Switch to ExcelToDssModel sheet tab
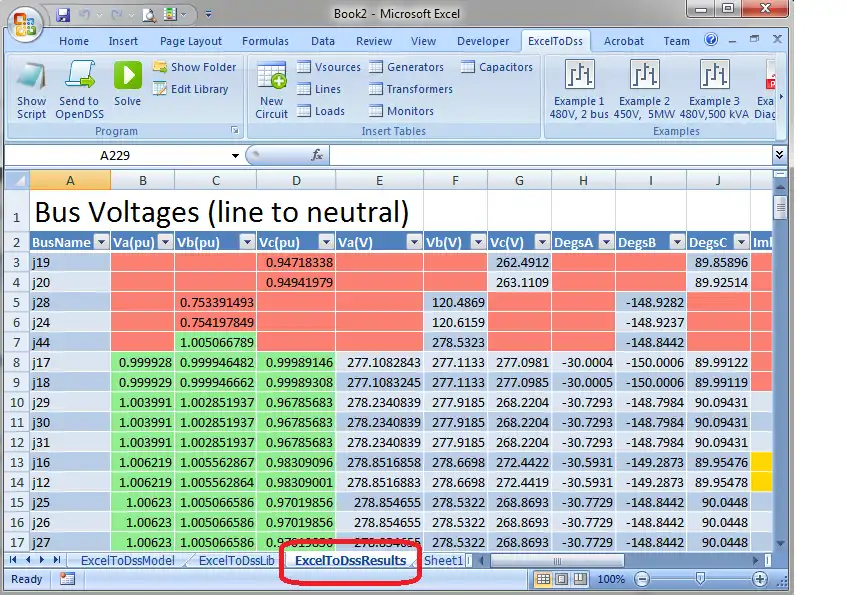This screenshot has width=846, height=595. tap(127, 560)
